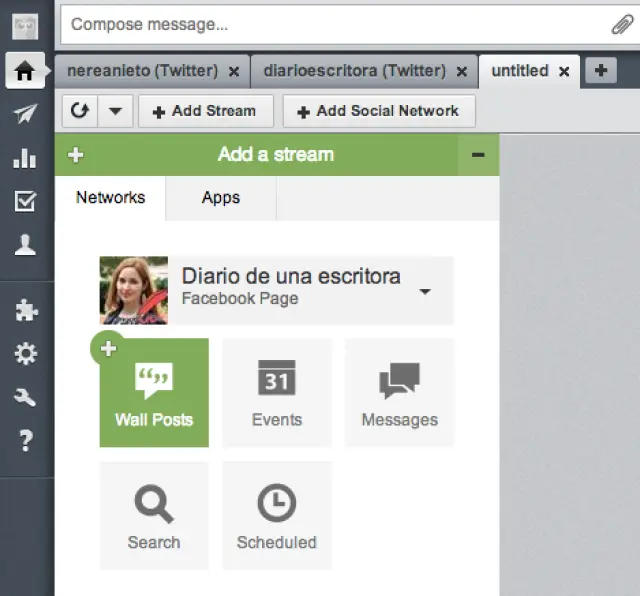This screenshot has height=596, width=640.
Task: Click the Compose message field
Action: click(x=330, y=24)
